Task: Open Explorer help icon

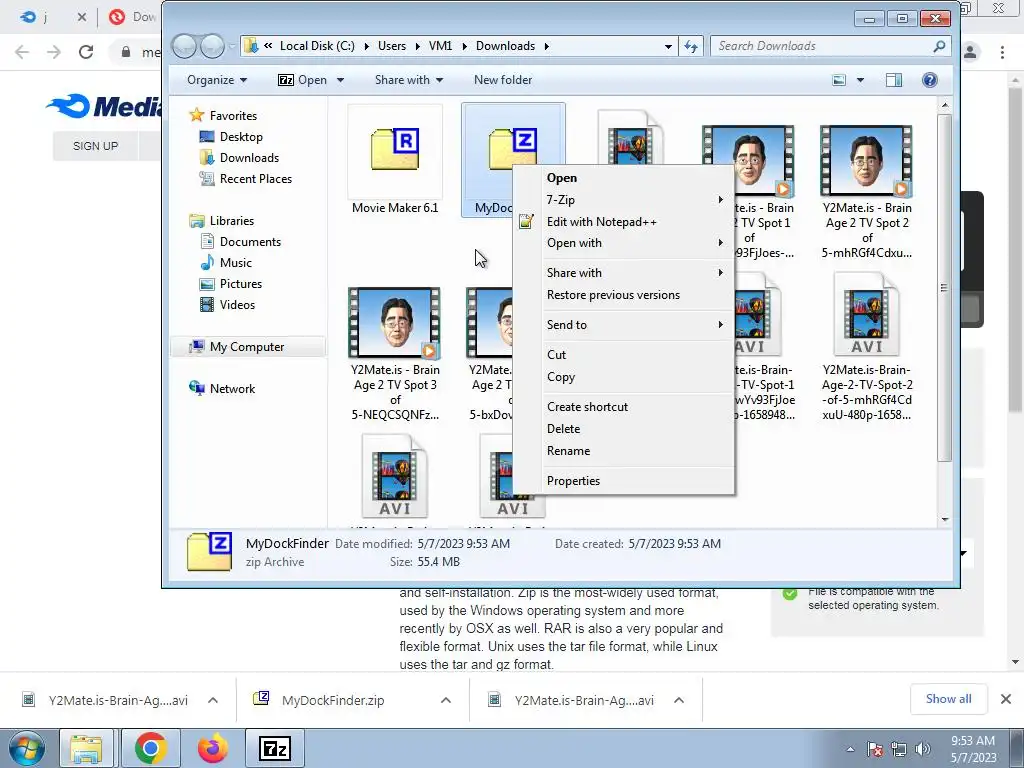Action: coord(929,80)
